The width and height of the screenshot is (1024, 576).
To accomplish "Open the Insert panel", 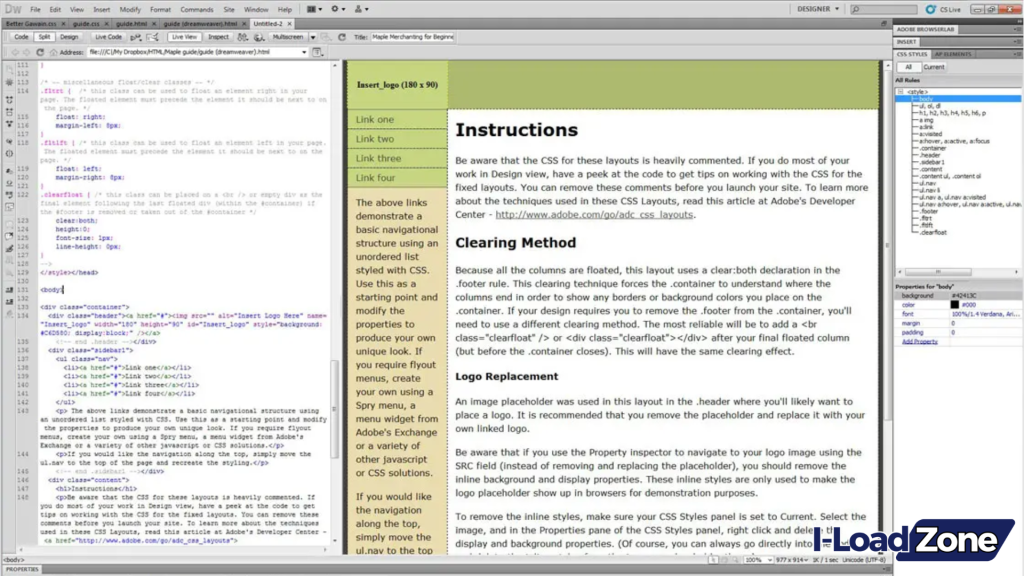I will [906, 41].
